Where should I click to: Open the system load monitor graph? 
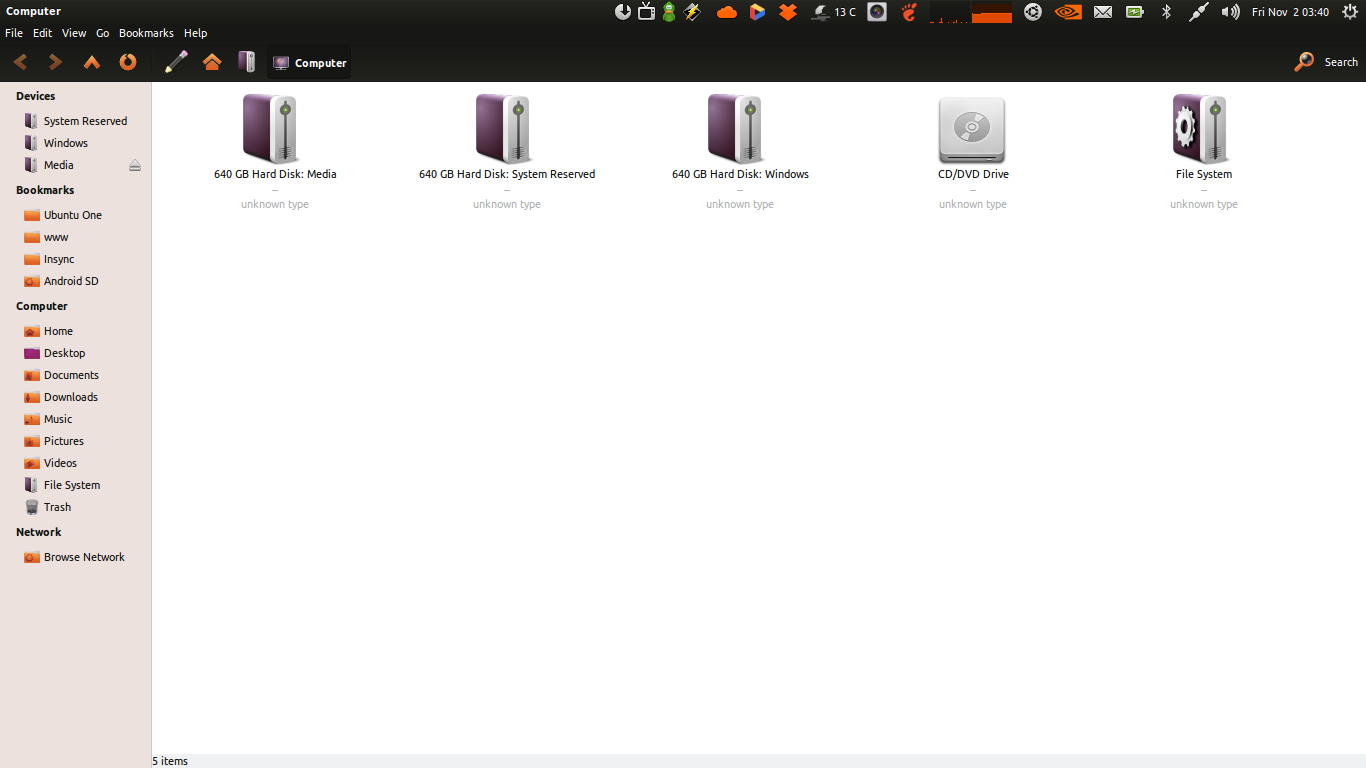(971, 12)
